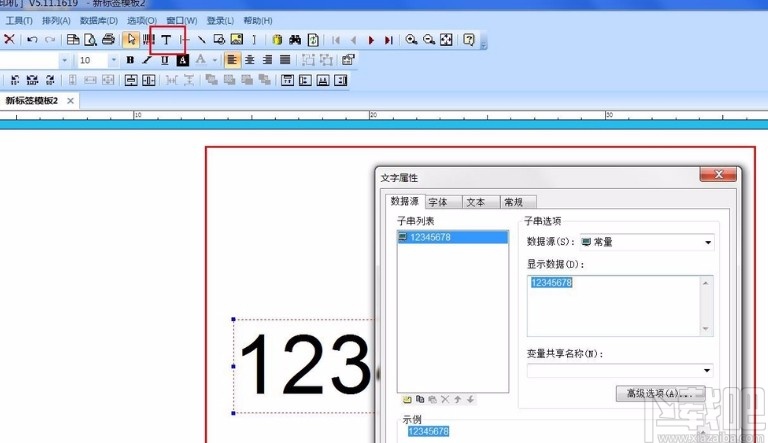Toggle bold text formatting

tap(130, 60)
